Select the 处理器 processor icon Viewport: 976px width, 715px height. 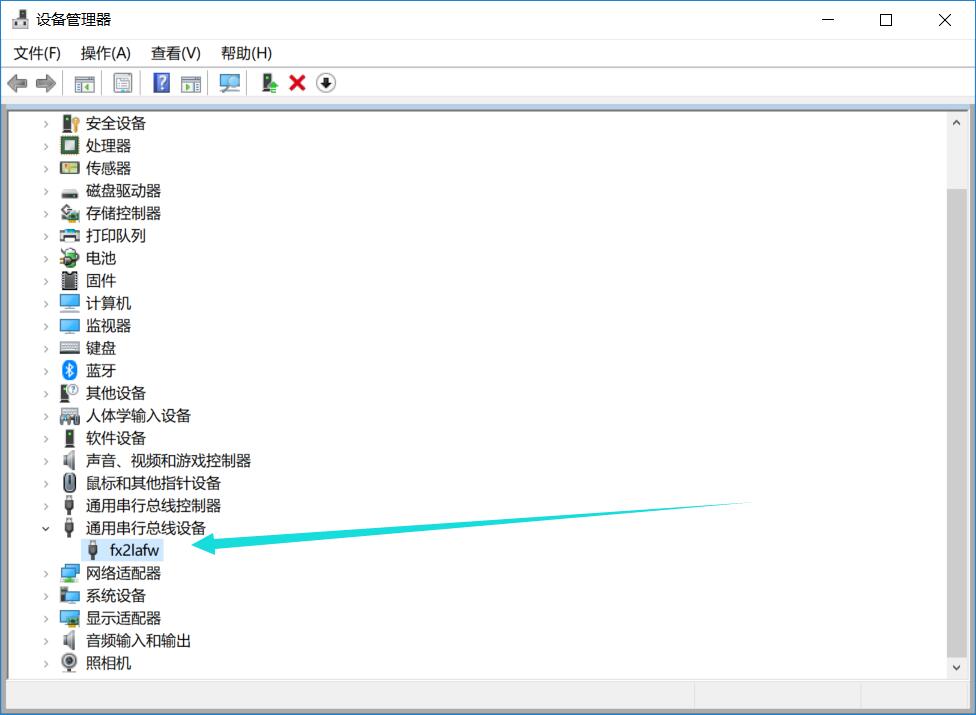[x=69, y=146]
